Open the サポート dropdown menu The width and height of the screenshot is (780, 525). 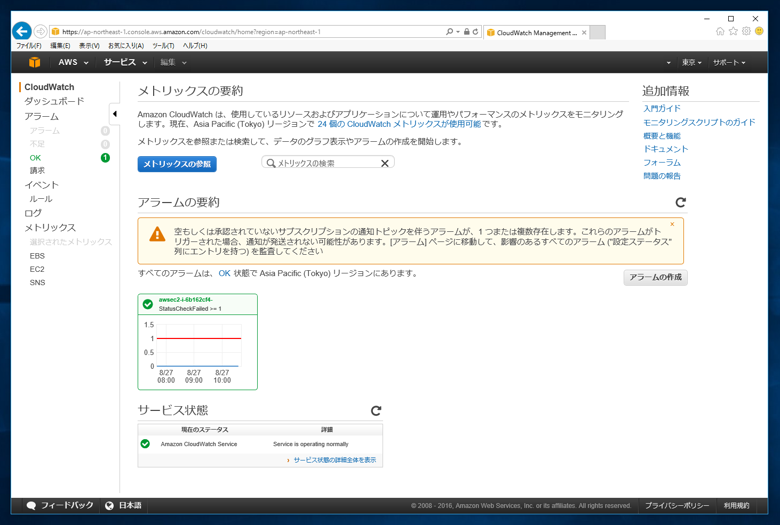(x=729, y=62)
